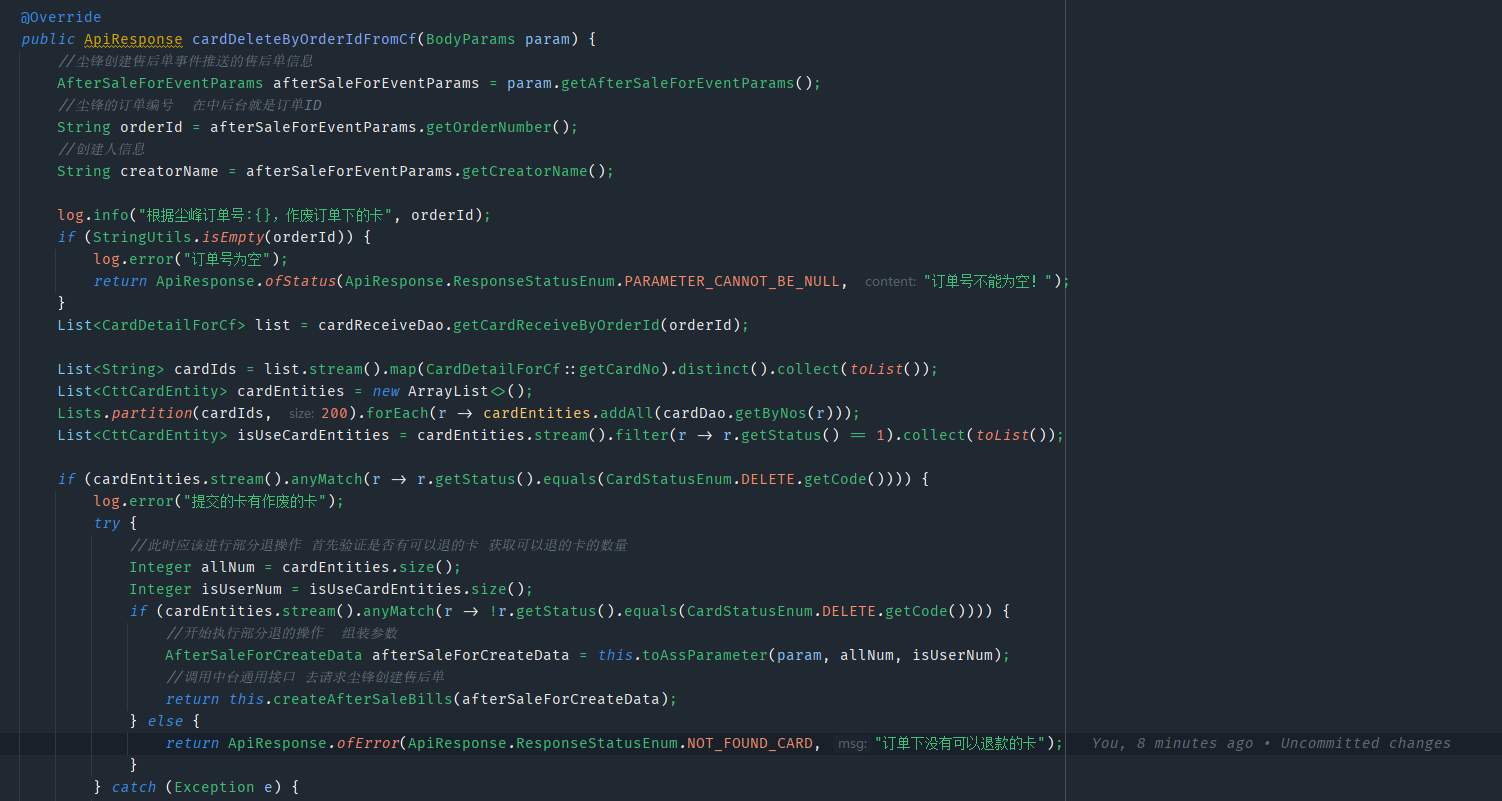Click the comment 此时应该进行部分退操作
Screen dimensions: 1502x801
pos(378,545)
